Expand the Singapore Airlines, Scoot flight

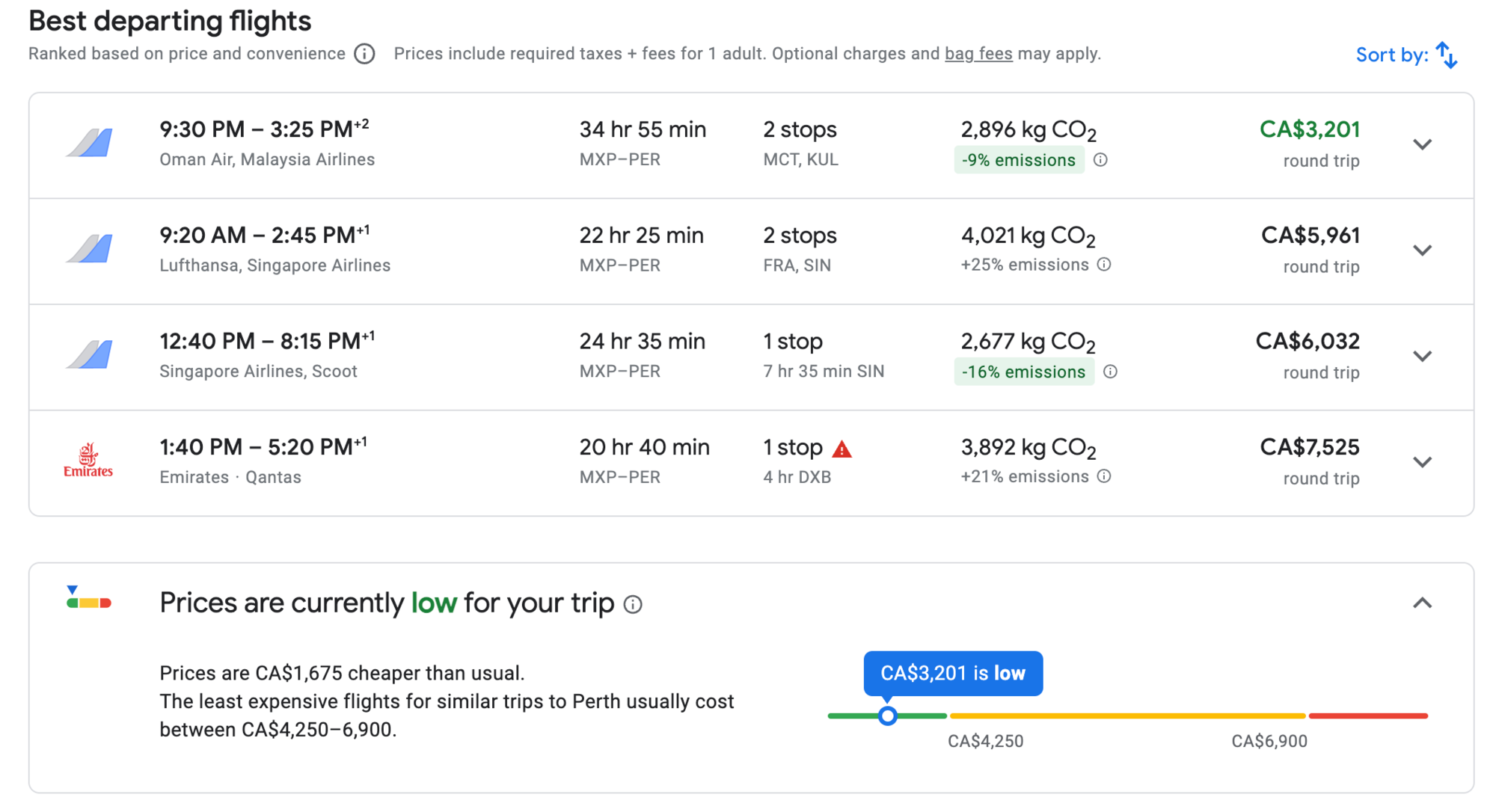point(1422,356)
